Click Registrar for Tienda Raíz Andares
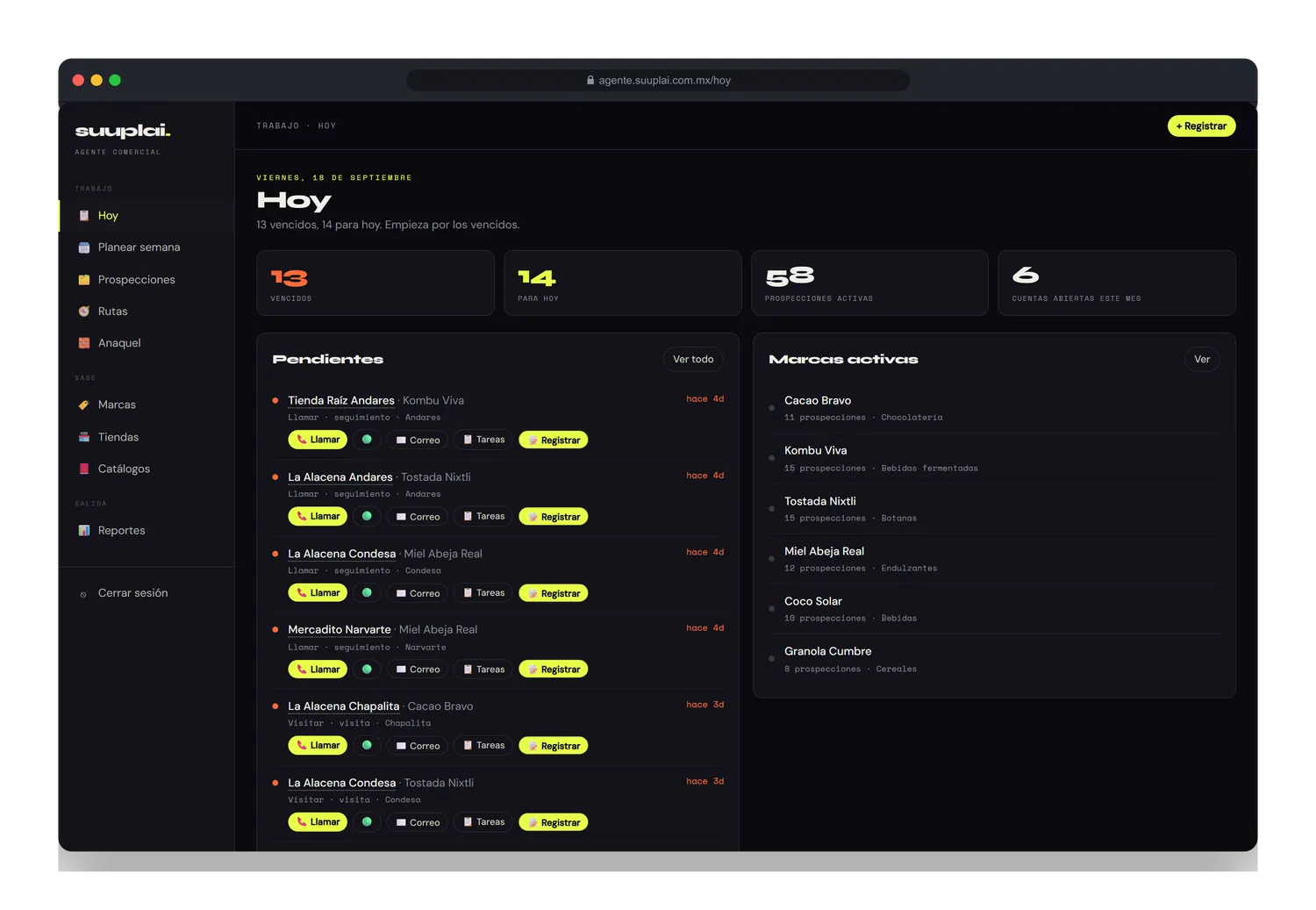 (x=554, y=440)
